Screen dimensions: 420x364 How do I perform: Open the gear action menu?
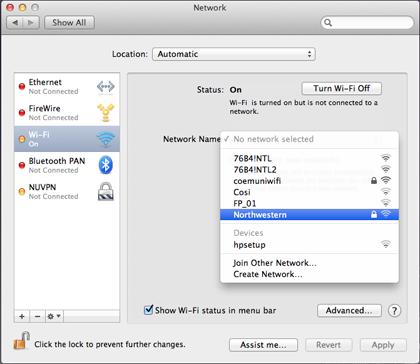tap(54, 316)
